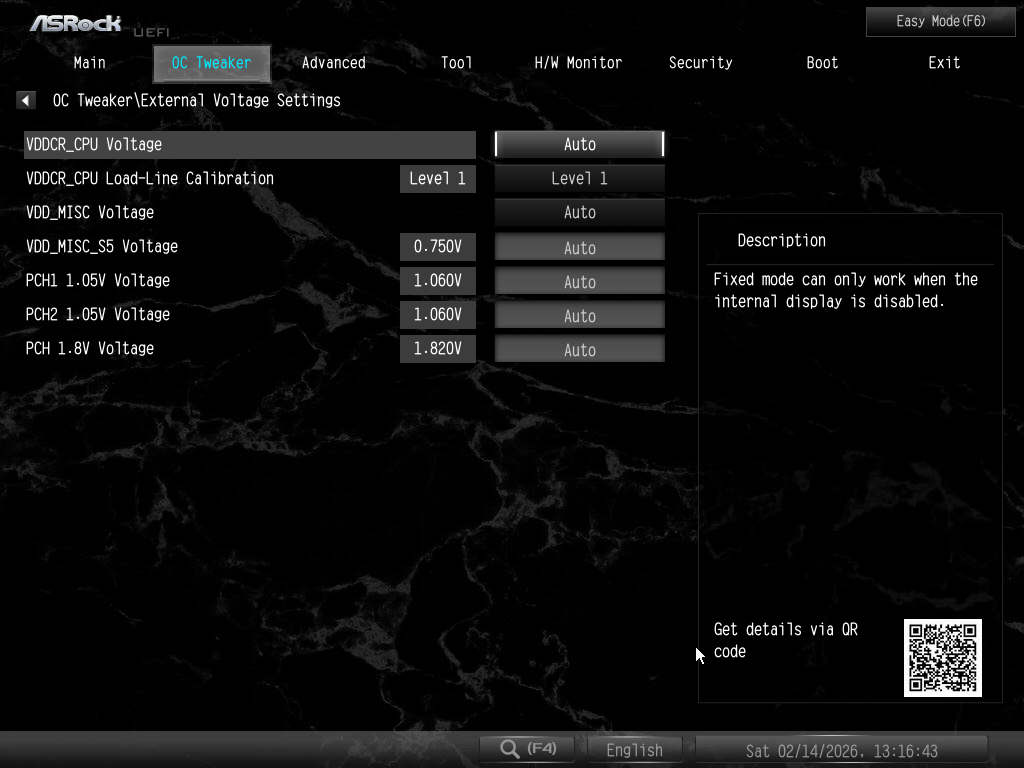The height and width of the screenshot is (768, 1024).
Task: Edit VDD_MISC_S5 Voltage Auto field
Action: [x=579, y=247]
